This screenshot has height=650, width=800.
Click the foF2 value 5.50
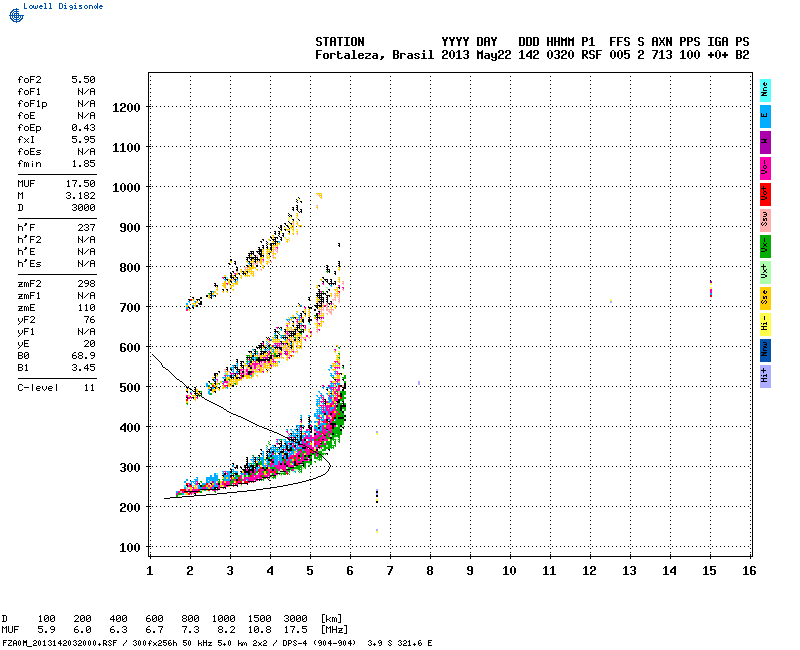click(83, 79)
